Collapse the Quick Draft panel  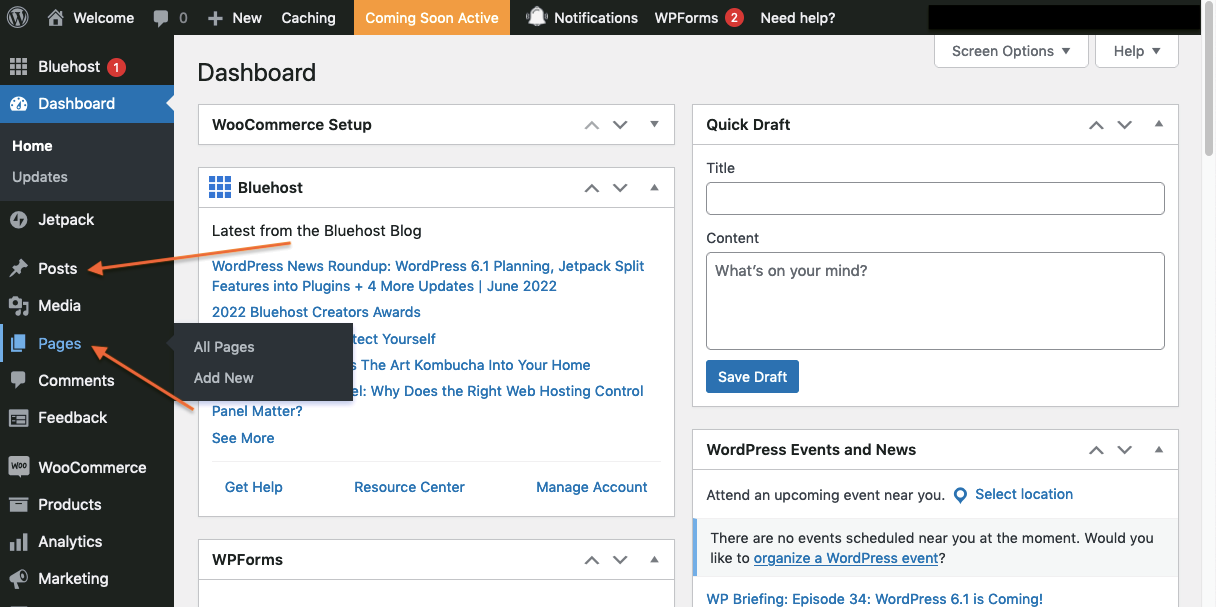(1159, 124)
